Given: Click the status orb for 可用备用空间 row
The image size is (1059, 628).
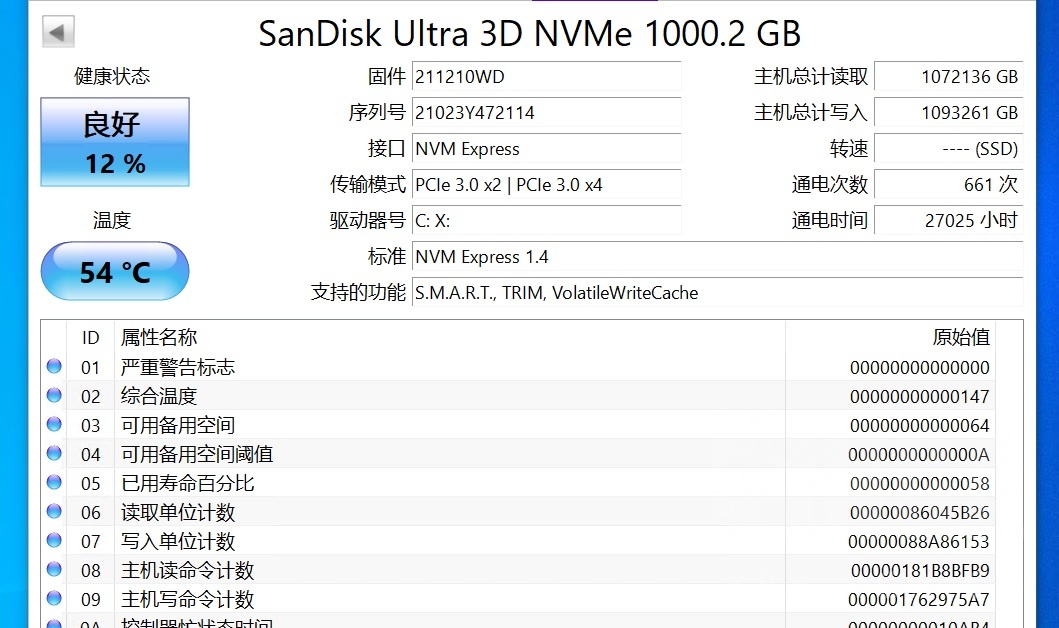Looking at the screenshot, I should click(54, 425).
